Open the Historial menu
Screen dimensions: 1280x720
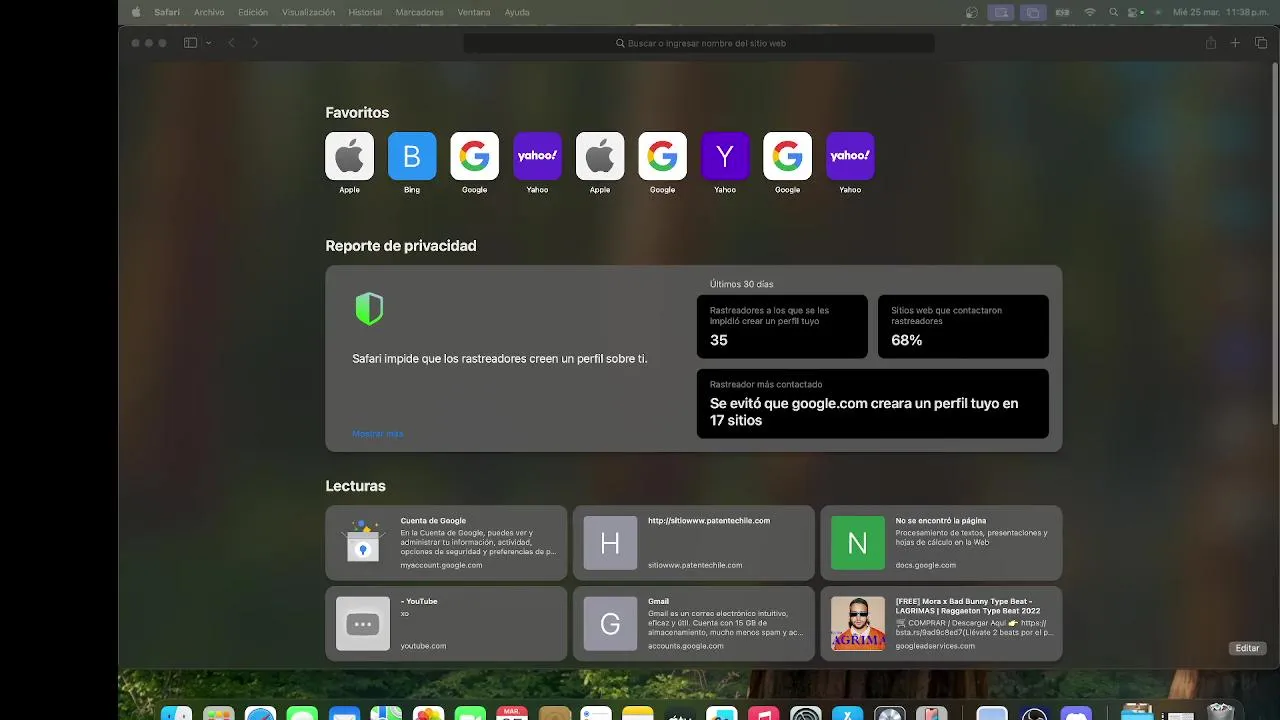click(365, 12)
